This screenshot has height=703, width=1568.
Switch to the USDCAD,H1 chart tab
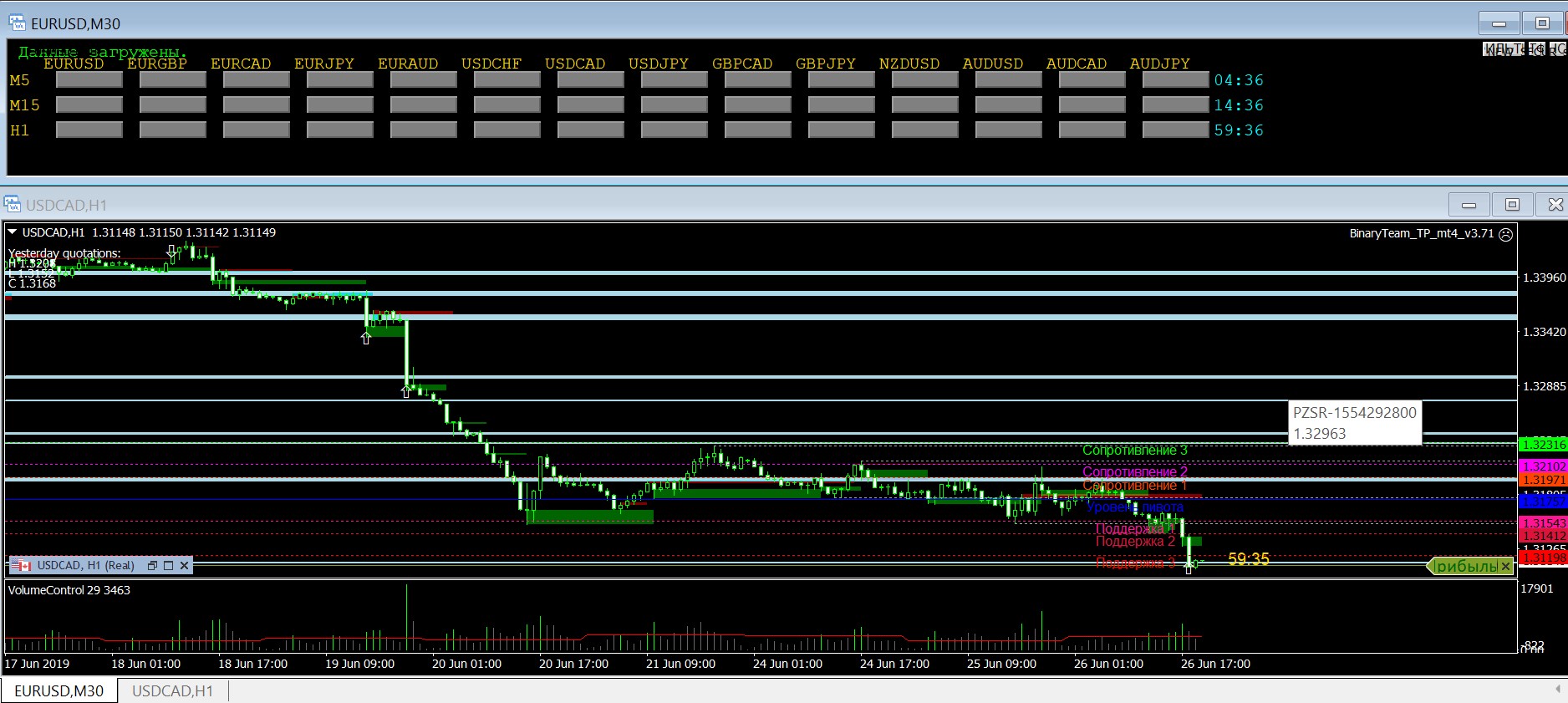[x=172, y=691]
